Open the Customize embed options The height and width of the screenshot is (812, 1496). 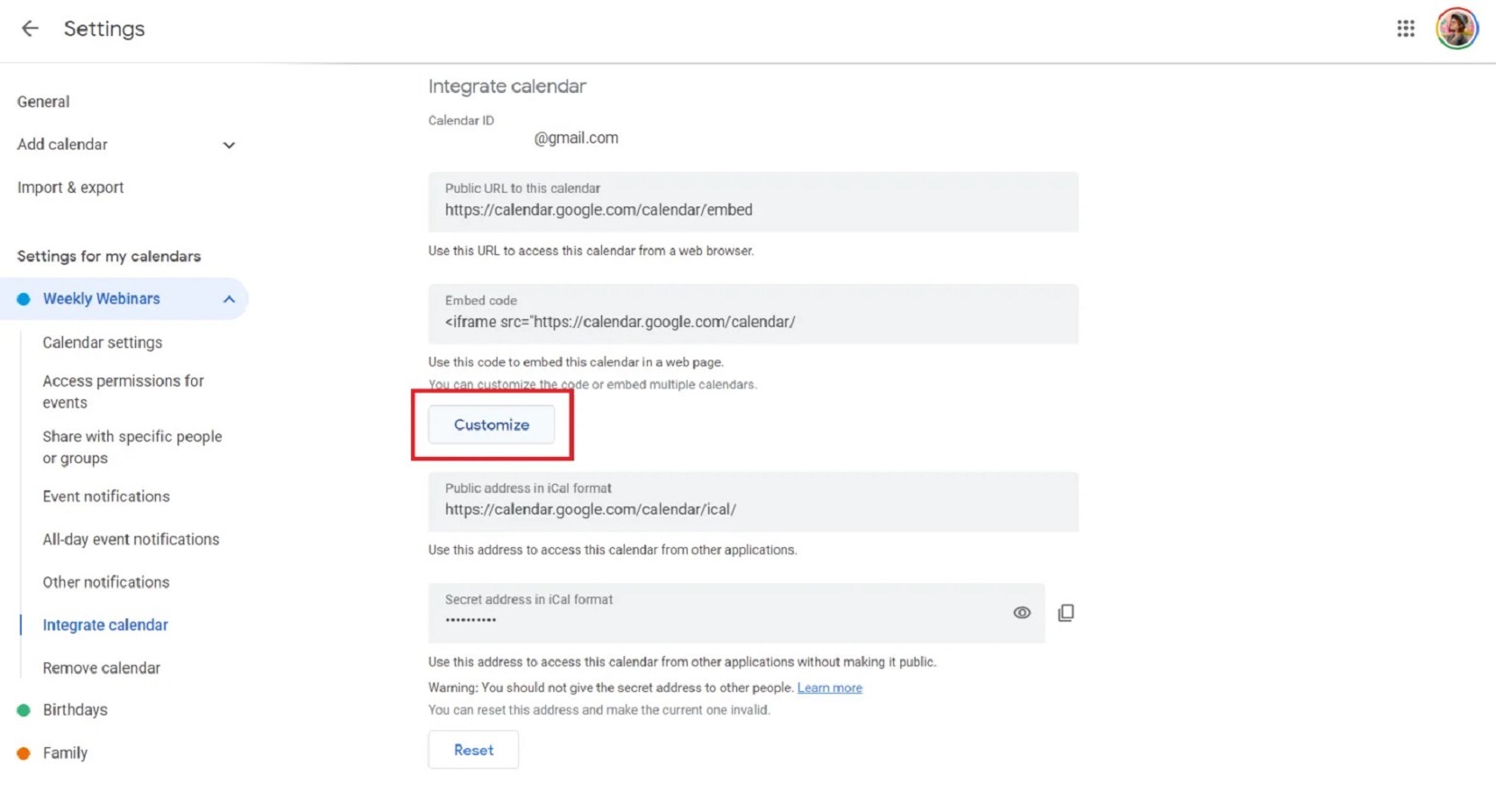pos(491,424)
